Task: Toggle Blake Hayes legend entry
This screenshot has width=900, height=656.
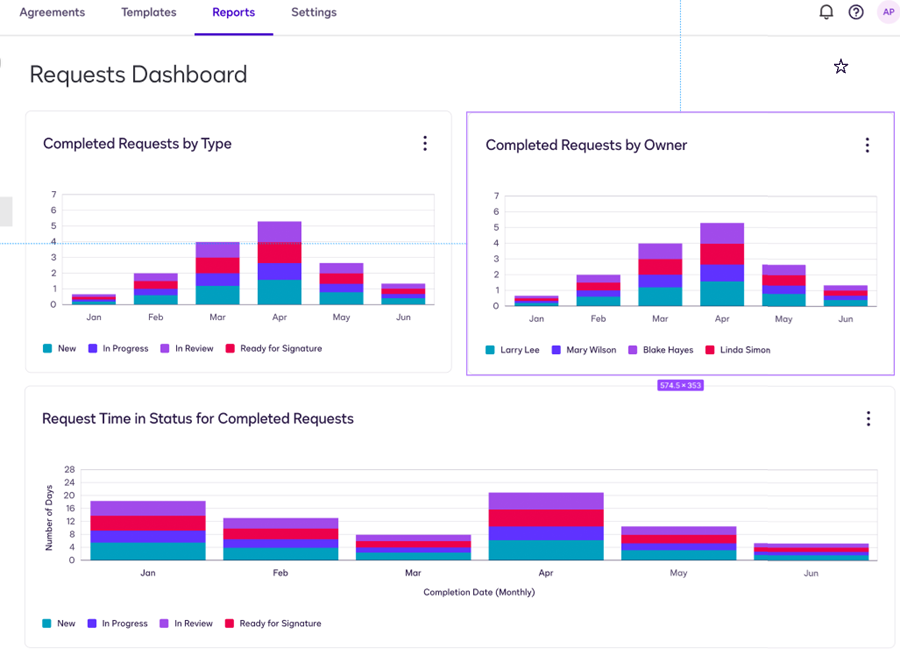Action: [661, 350]
